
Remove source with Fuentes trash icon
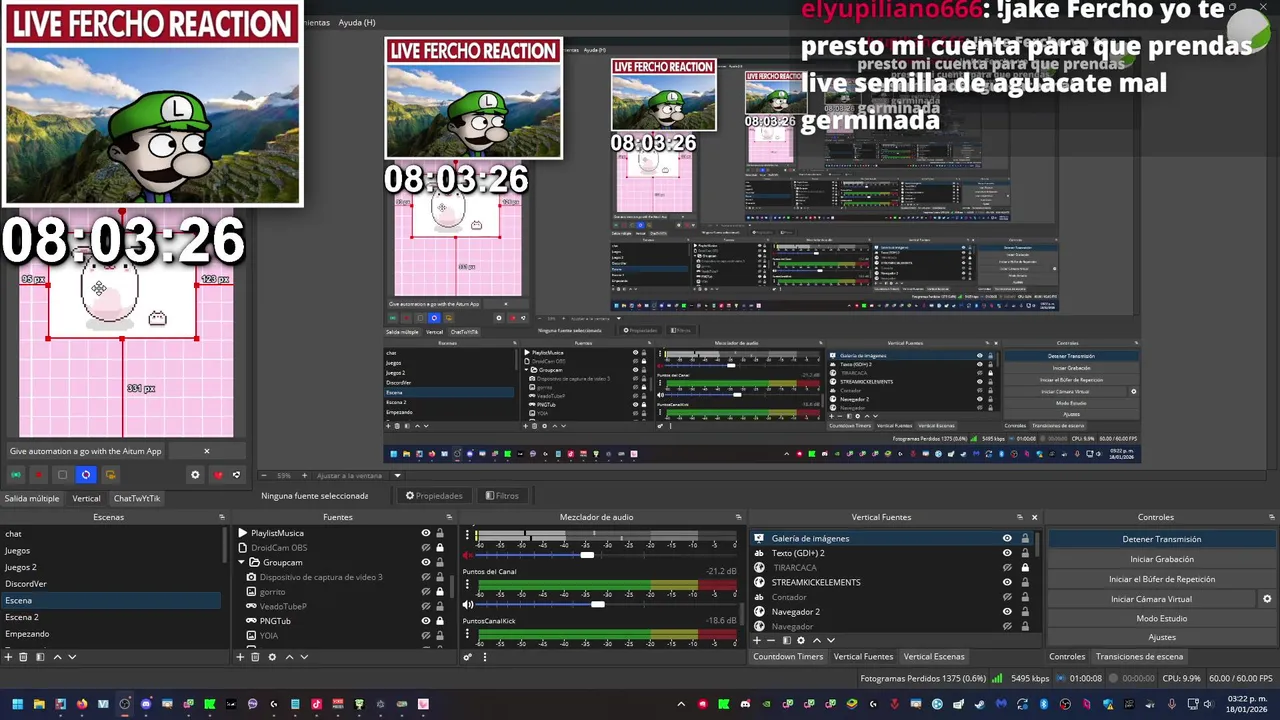255,657
